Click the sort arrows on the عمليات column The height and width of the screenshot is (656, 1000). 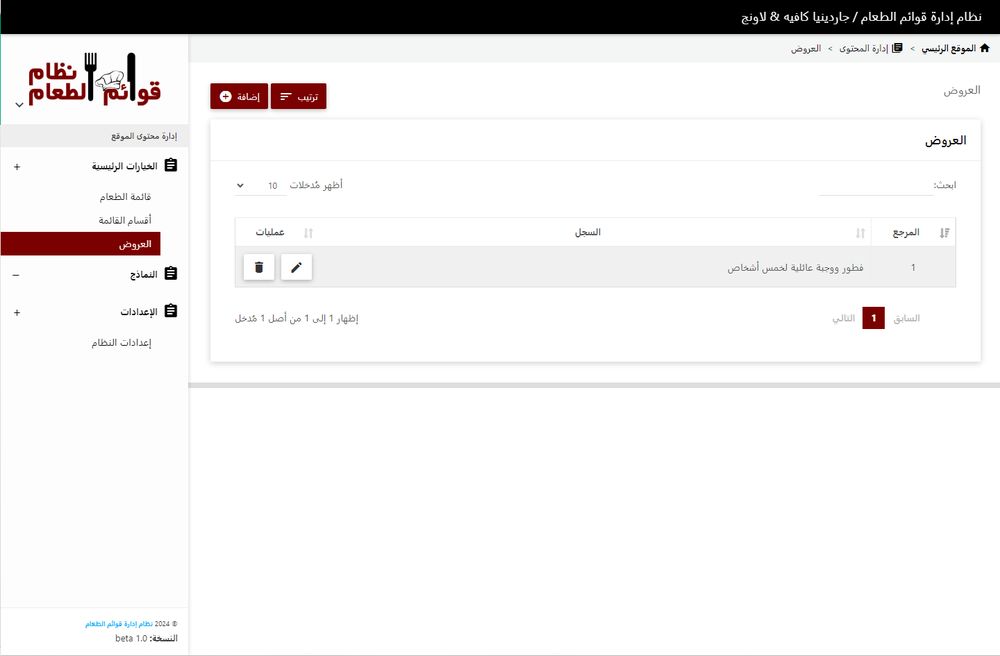pos(308,231)
